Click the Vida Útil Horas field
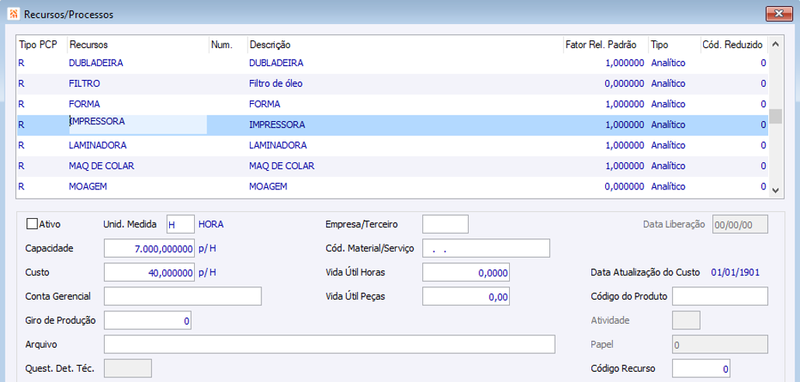This screenshot has width=800, height=382. 466,272
